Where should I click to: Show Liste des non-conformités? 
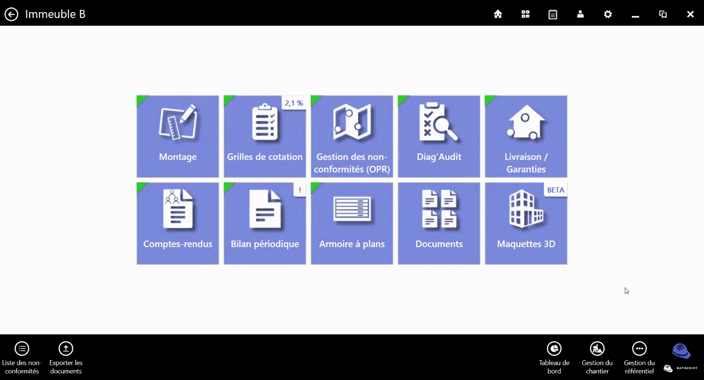(22, 358)
